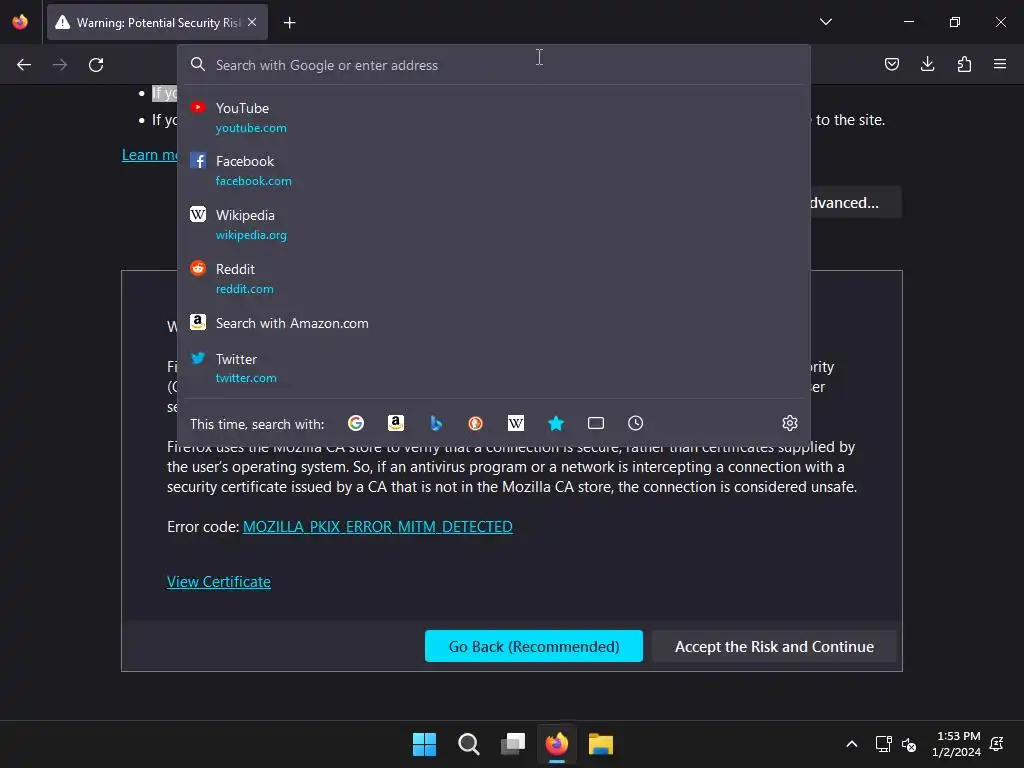
Task: Go back to the previous page
Action: [24, 65]
